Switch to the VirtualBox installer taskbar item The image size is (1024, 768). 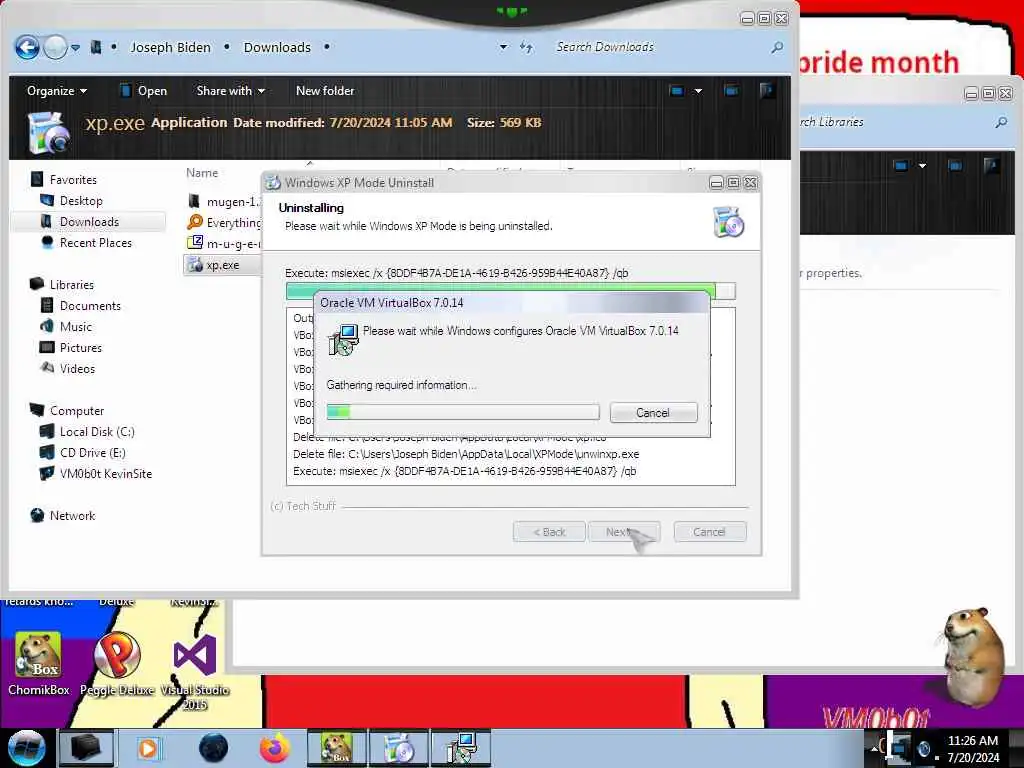461,748
